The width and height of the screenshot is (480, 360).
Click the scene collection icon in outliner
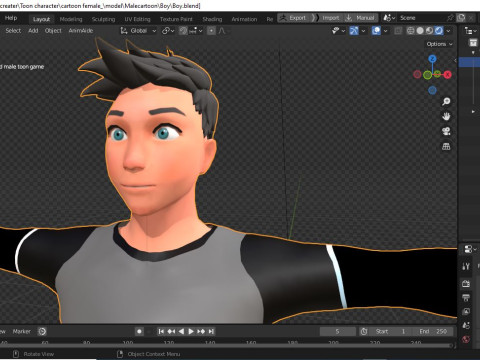[x=473, y=42]
